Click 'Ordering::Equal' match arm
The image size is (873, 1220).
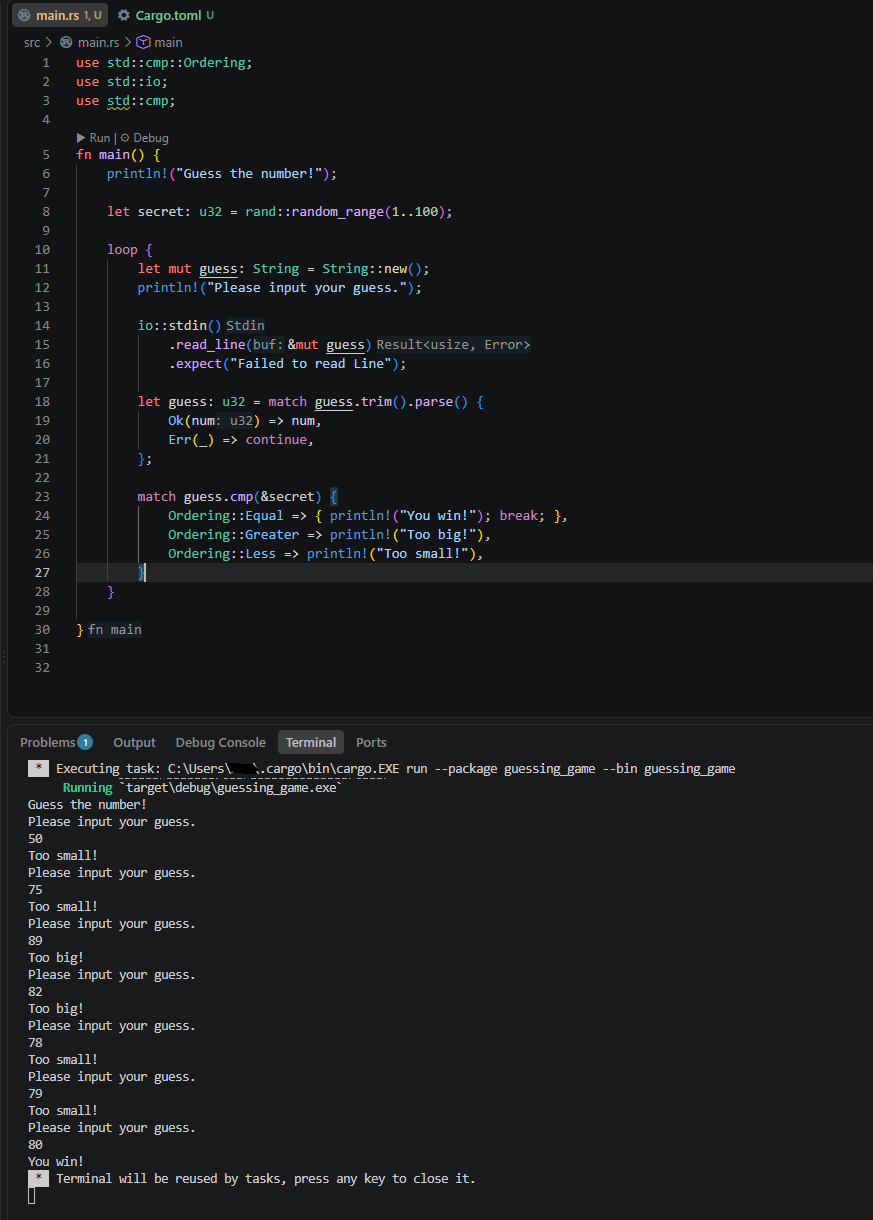[x=226, y=516]
